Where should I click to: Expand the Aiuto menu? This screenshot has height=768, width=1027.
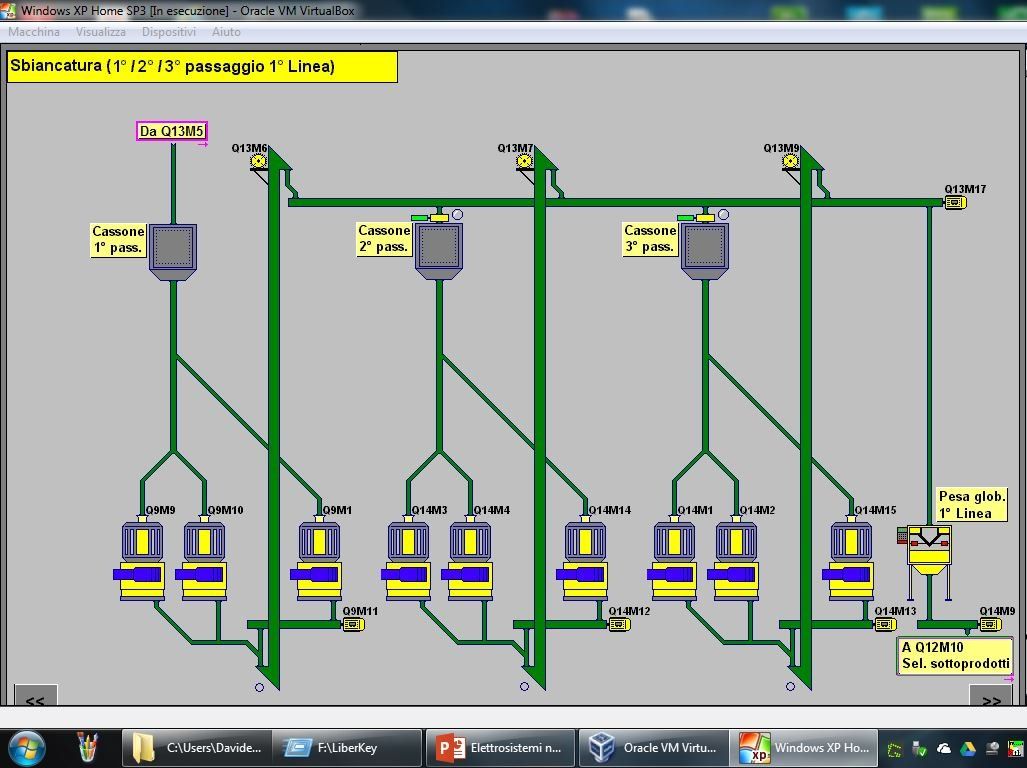click(x=226, y=32)
